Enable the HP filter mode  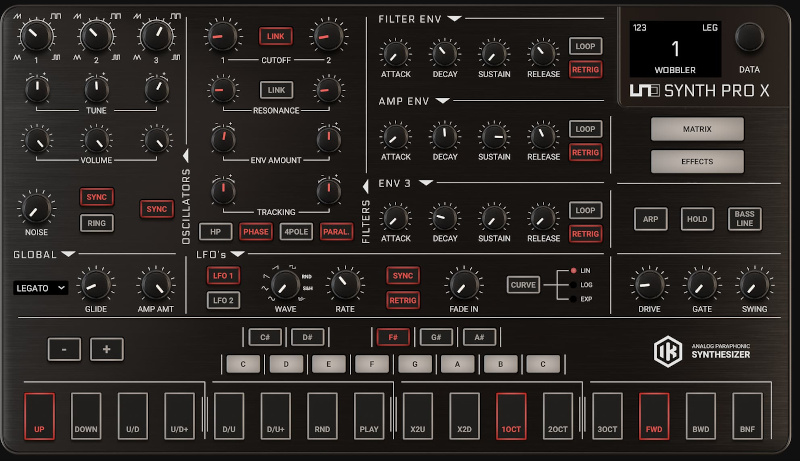[x=215, y=232]
